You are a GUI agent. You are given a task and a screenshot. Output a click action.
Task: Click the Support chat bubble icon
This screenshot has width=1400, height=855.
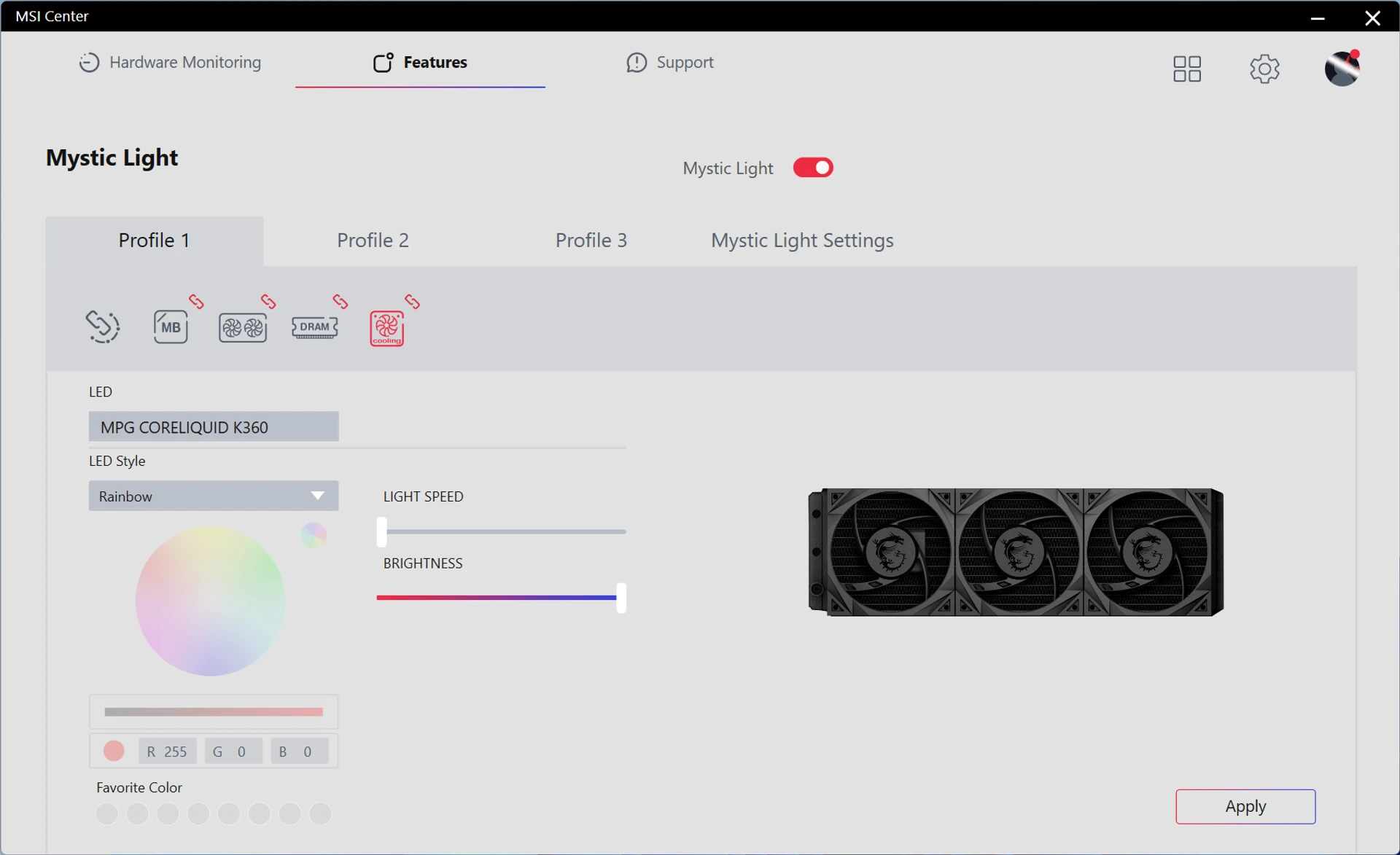tap(637, 63)
